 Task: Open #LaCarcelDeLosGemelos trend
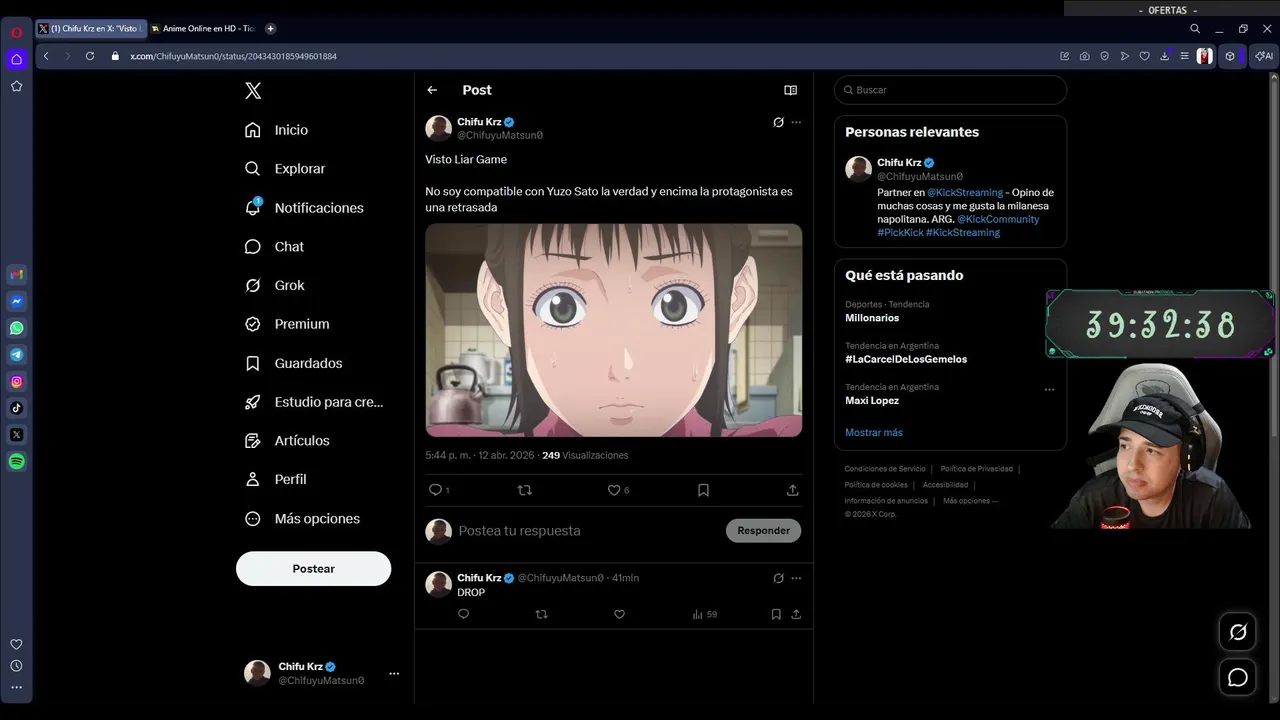click(x=906, y=359)
